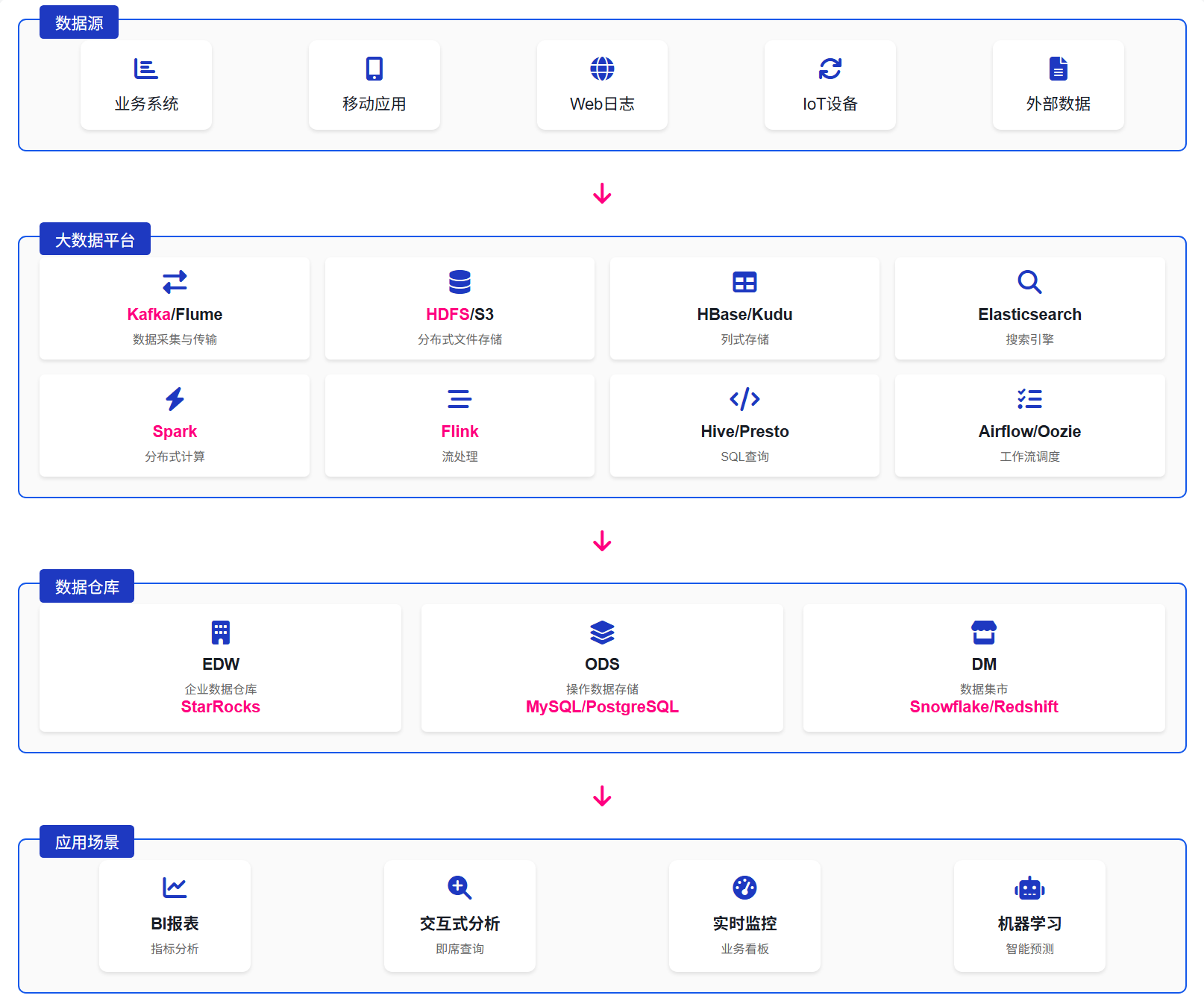Click the 流处理 subtitle
The width and height of the screenshot is (1204, 1007).
coord(460,457)
